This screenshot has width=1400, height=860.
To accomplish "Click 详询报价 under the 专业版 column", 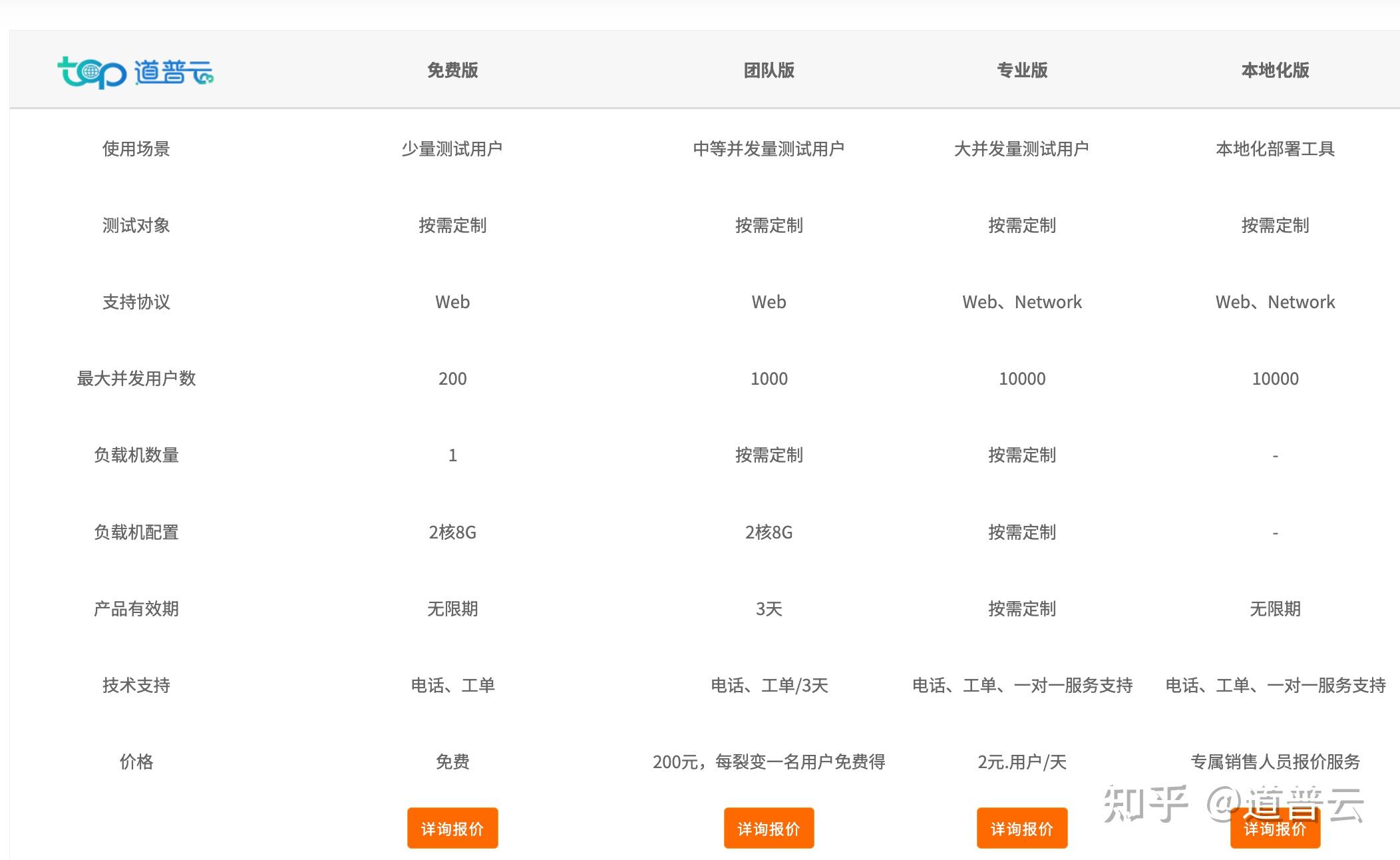I will click(x=1022, y=827).
